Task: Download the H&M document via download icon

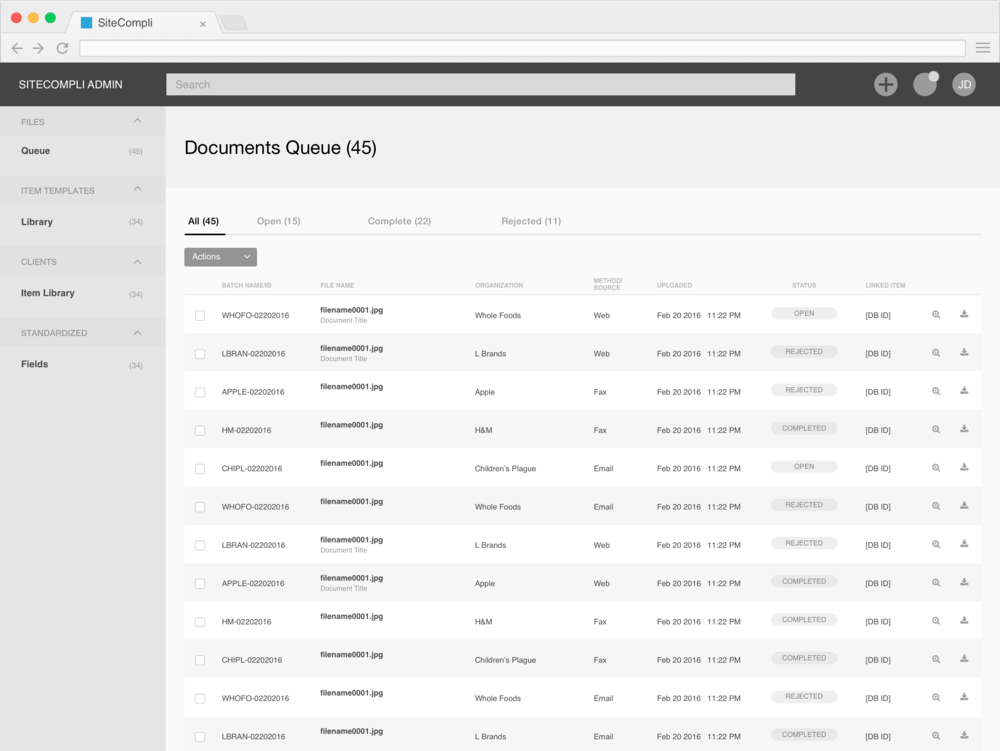Action: (x=963, y=429)
